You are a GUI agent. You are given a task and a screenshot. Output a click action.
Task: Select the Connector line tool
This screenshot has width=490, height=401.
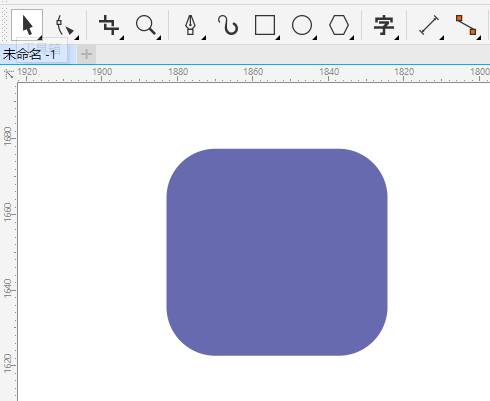pos(466,25)
